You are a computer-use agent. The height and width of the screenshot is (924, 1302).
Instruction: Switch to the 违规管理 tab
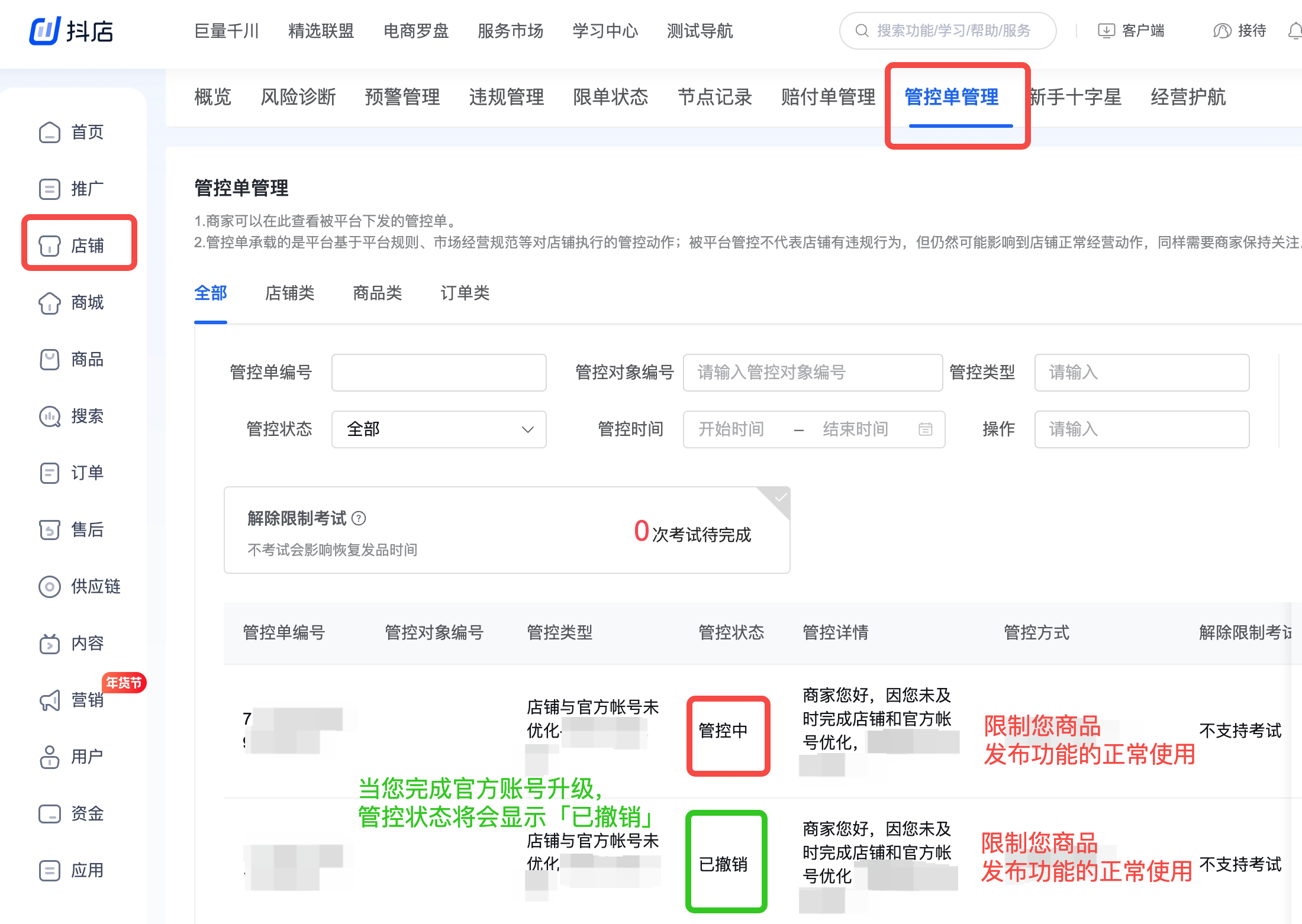[507, 97]
